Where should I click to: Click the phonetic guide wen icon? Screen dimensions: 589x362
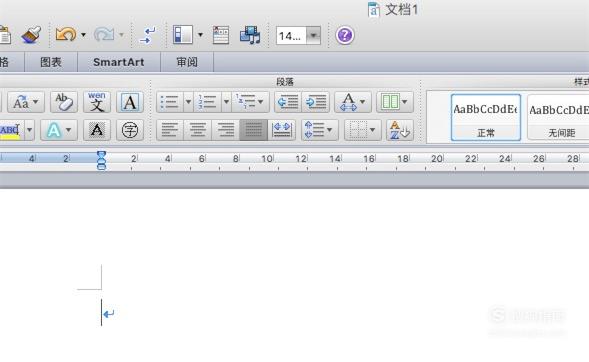(x=97, y=102)
